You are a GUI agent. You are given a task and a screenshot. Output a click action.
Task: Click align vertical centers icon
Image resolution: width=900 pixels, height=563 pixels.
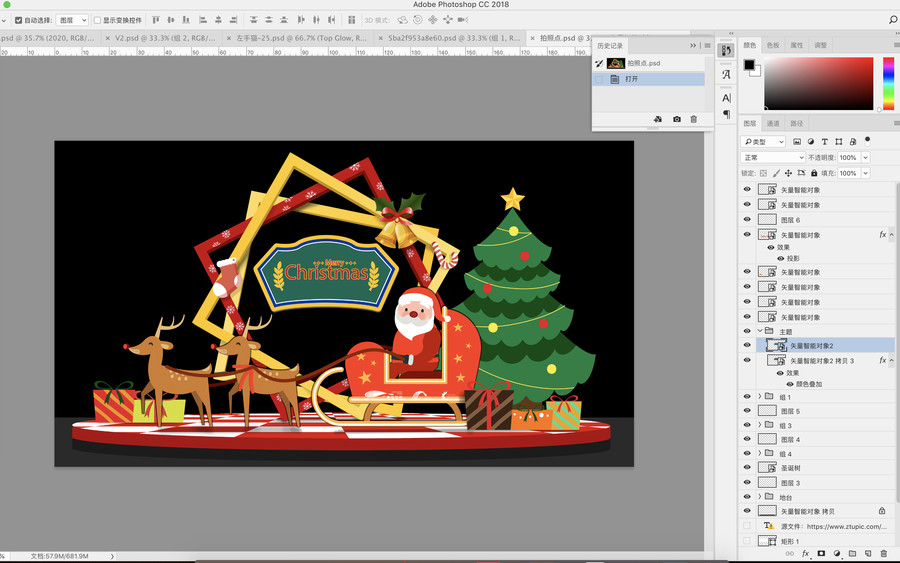[x=170, y=20]
